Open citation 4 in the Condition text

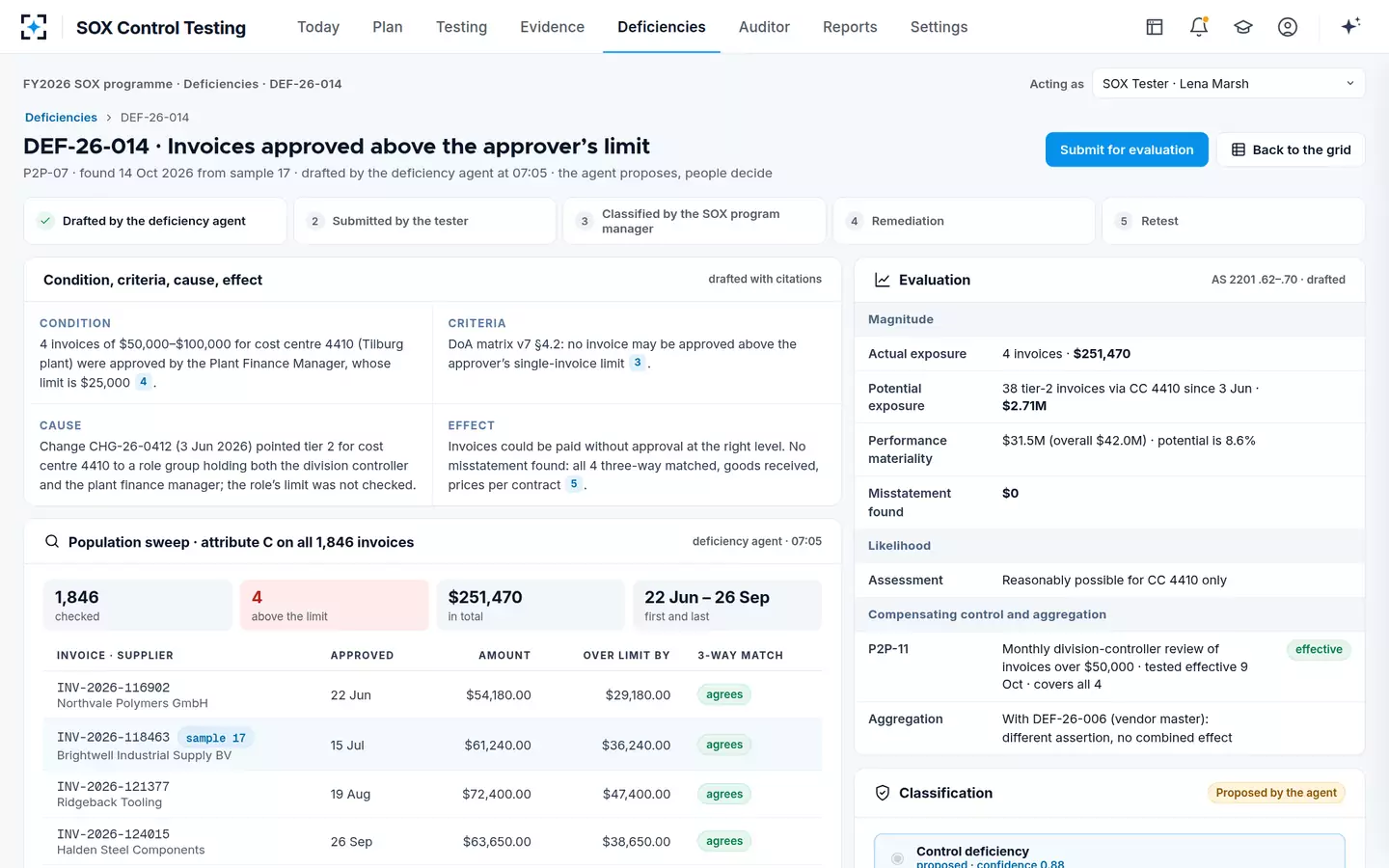pos(143,382)
